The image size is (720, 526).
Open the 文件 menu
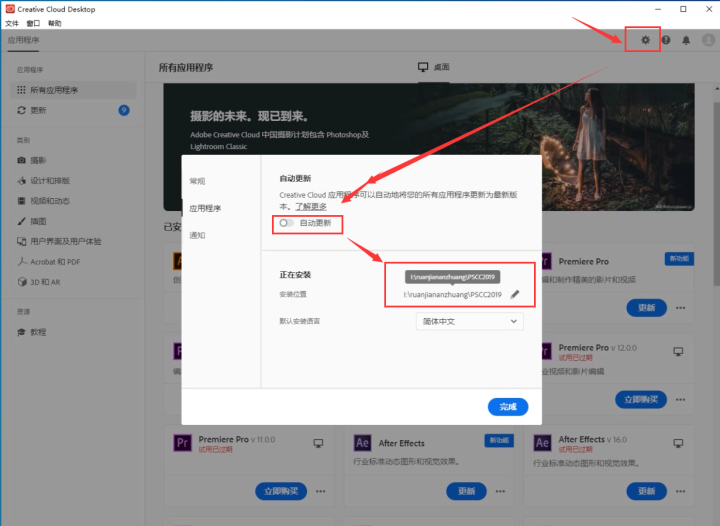point(12,23)
